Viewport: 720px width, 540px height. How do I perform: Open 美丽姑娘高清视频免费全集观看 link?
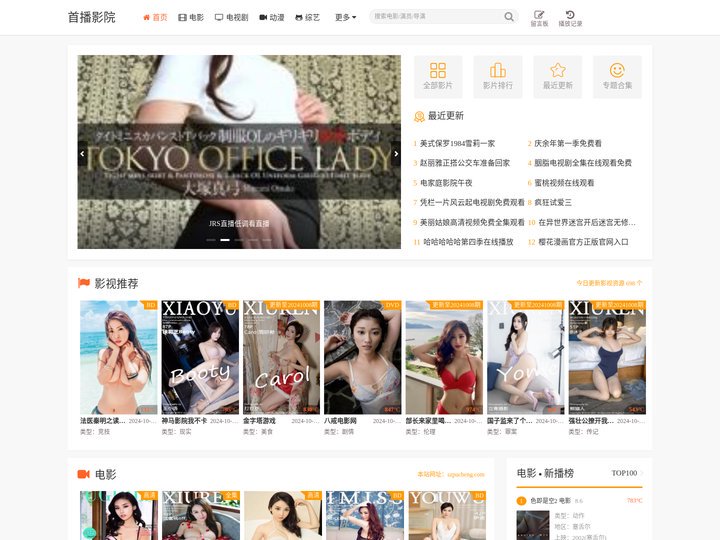pyautogui.click(x=472, y=222)
